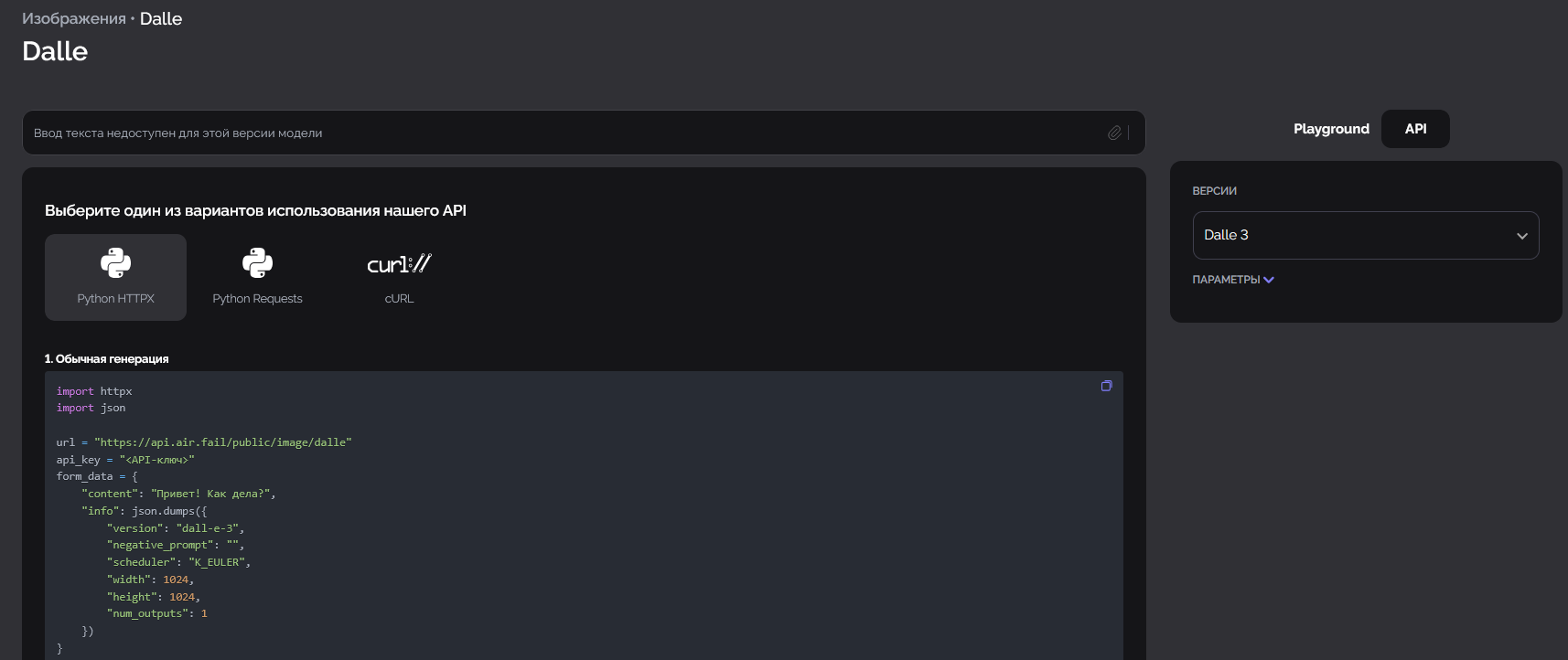Choose the curl:// logo icon

click(399, 264)
